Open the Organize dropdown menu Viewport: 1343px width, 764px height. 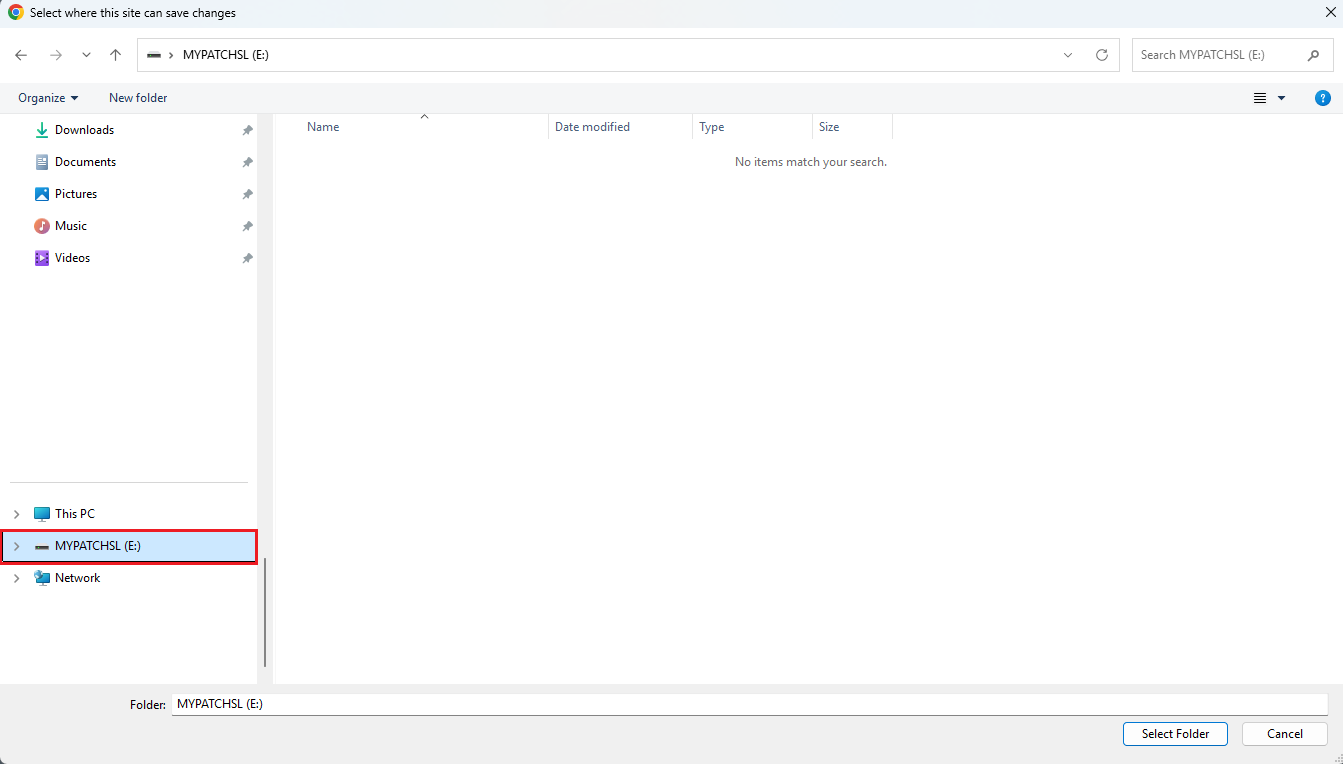[x=47, y=97]
